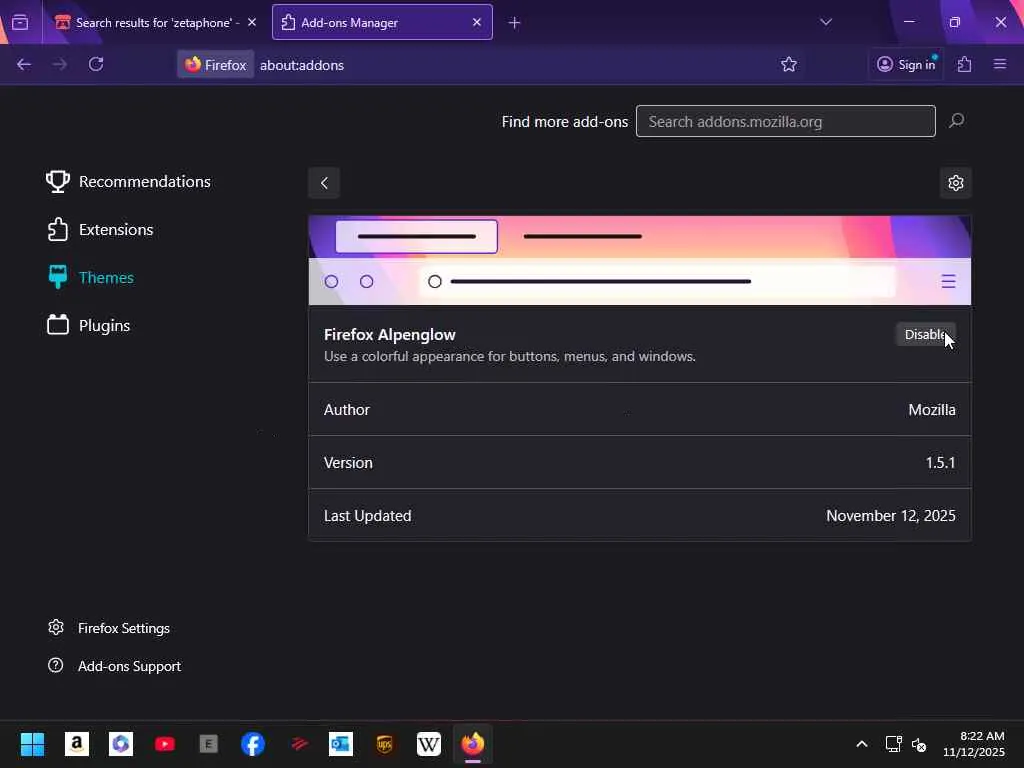This screenshot has height=768, width=1024.
Task: Open Plugins section in sidebar
Action: (x=89, y=325)
